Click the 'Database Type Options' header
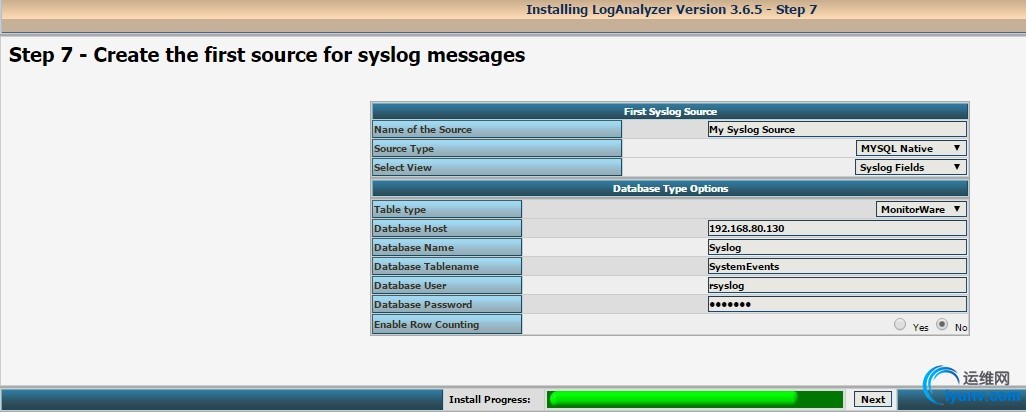The width and height of the screenshot is (1026, 412). (670, 188)
